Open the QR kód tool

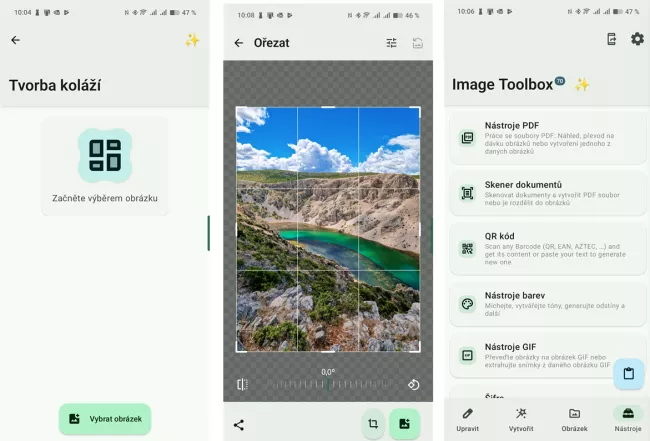tap(548, 249)
